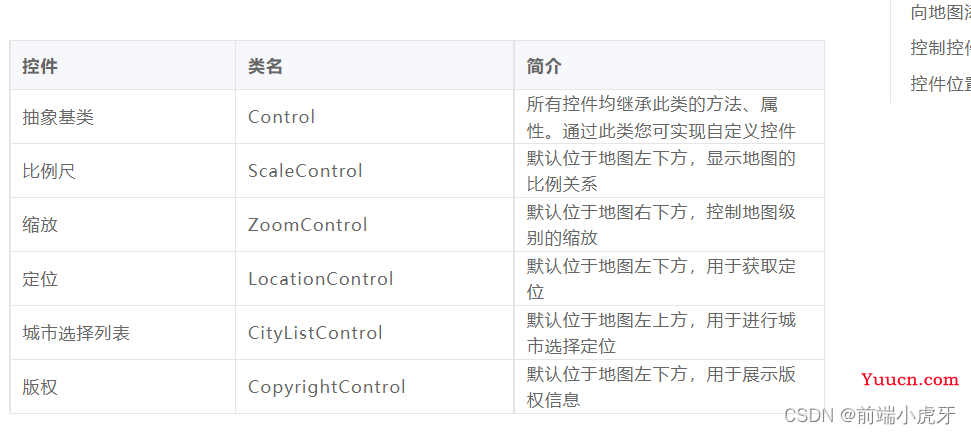The image size is (971, 434).
Task: Click the 抽象基类 row label
Action: (58, 117)
